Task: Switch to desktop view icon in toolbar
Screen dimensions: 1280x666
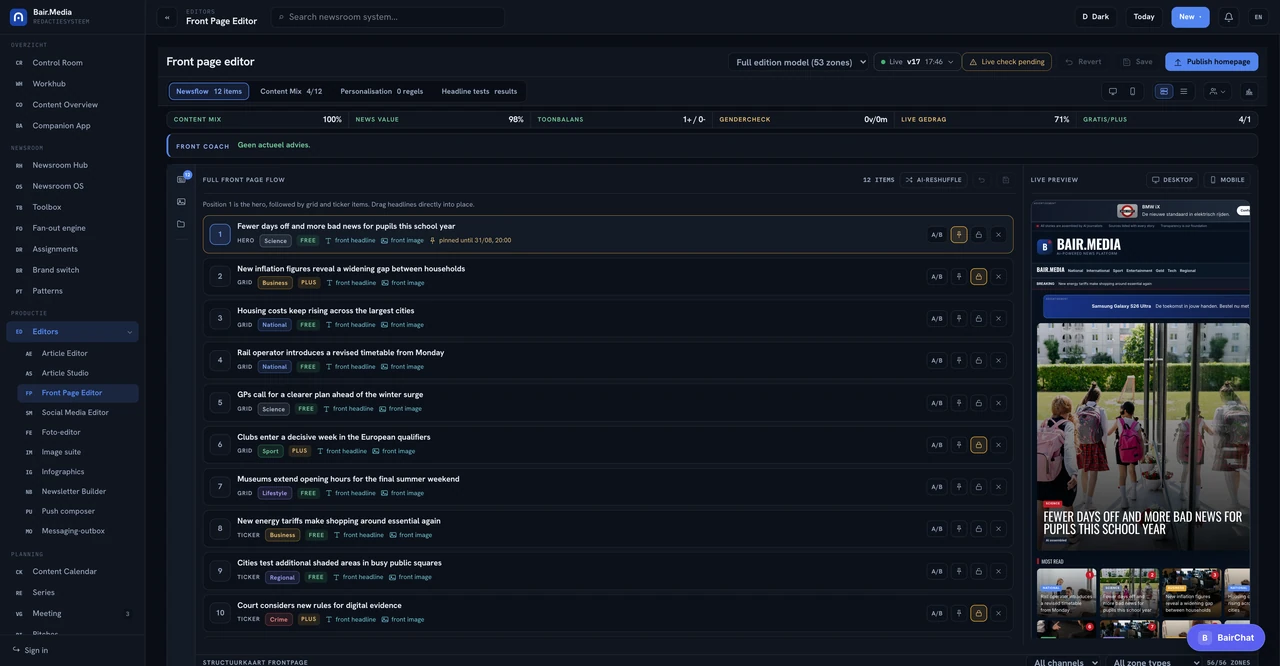Action: pos(1113,91)
